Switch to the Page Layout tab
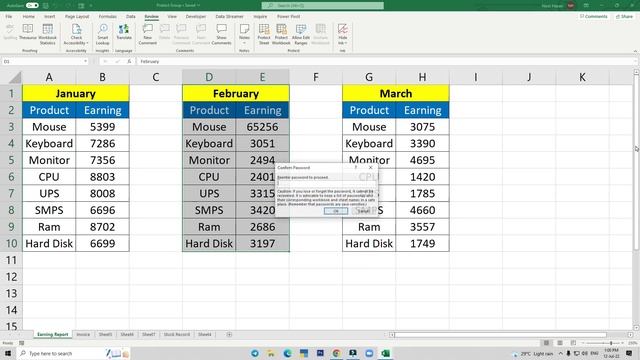Image resolution: width=640 pixels, height=360 pixels. point(77,16)
